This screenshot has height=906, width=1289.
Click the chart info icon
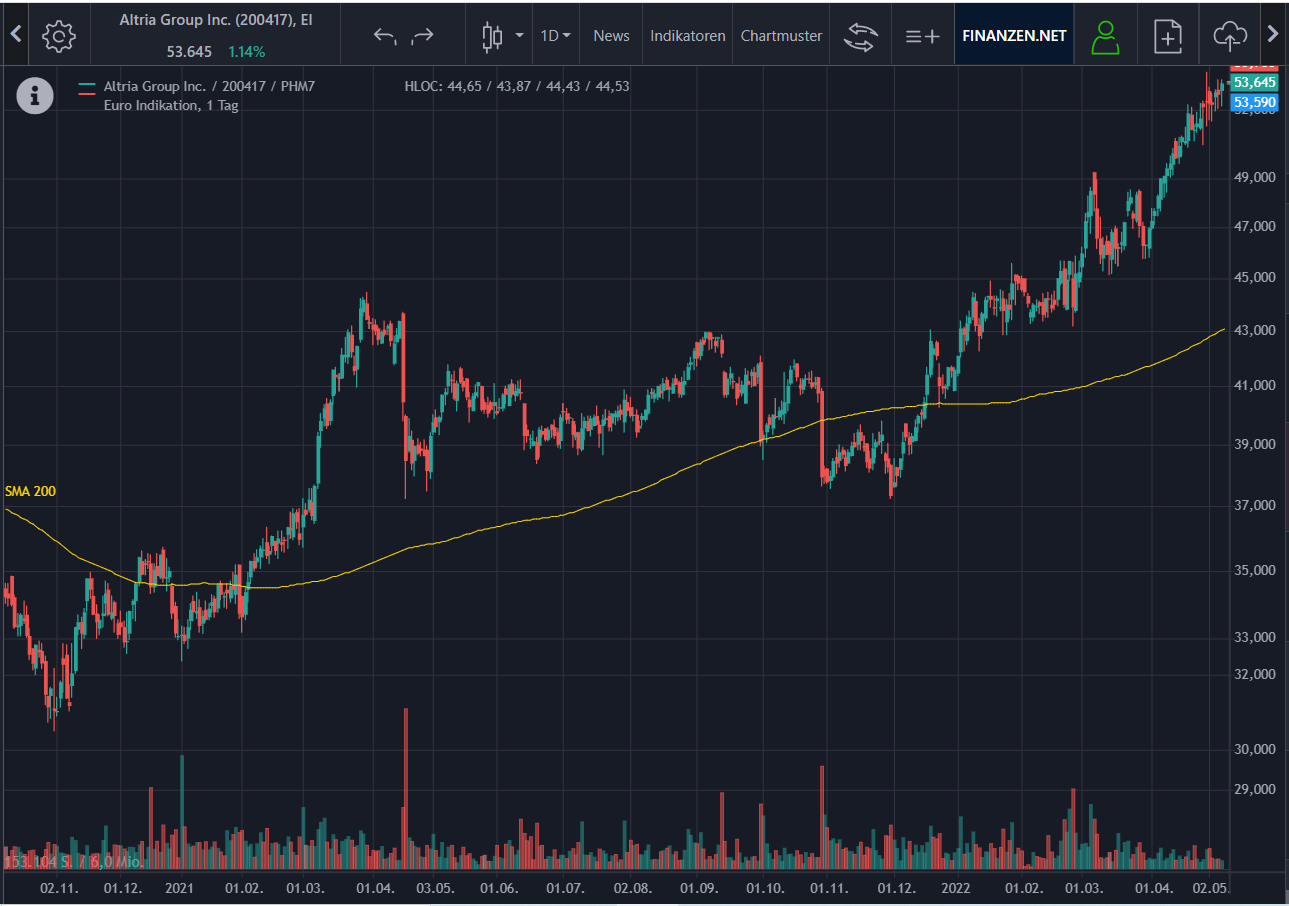[x=35, y=96]
